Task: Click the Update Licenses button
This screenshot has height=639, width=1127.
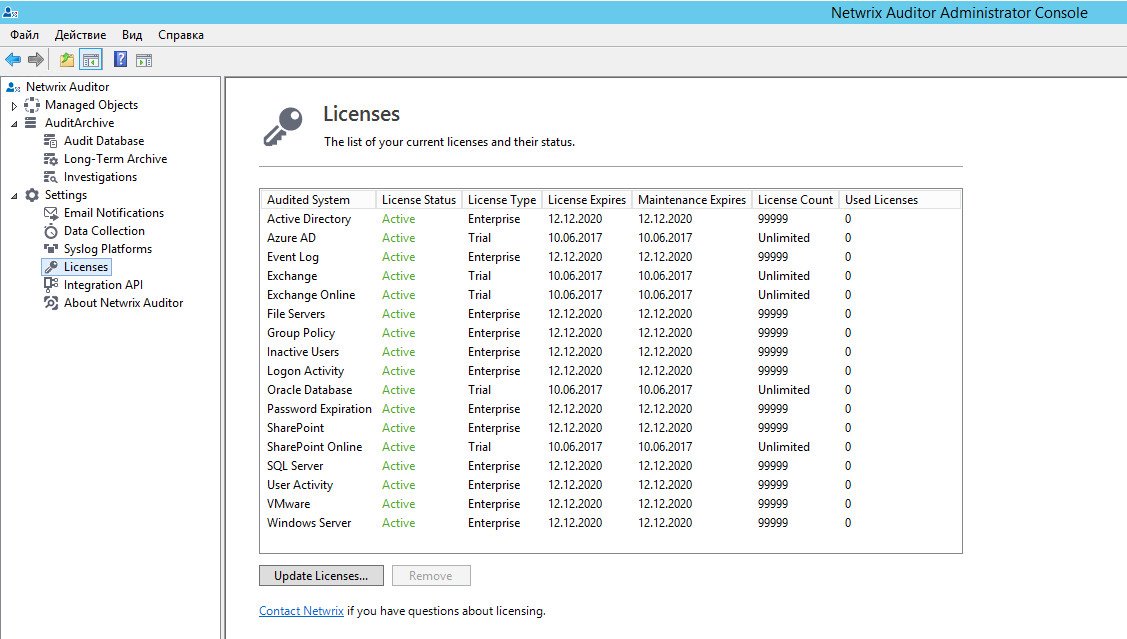Action: pos(321,576)
